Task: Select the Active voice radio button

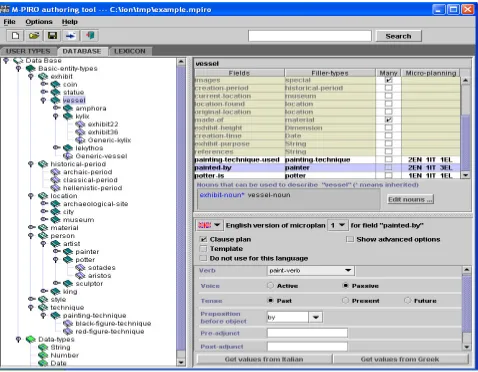Action: (270, 286)
